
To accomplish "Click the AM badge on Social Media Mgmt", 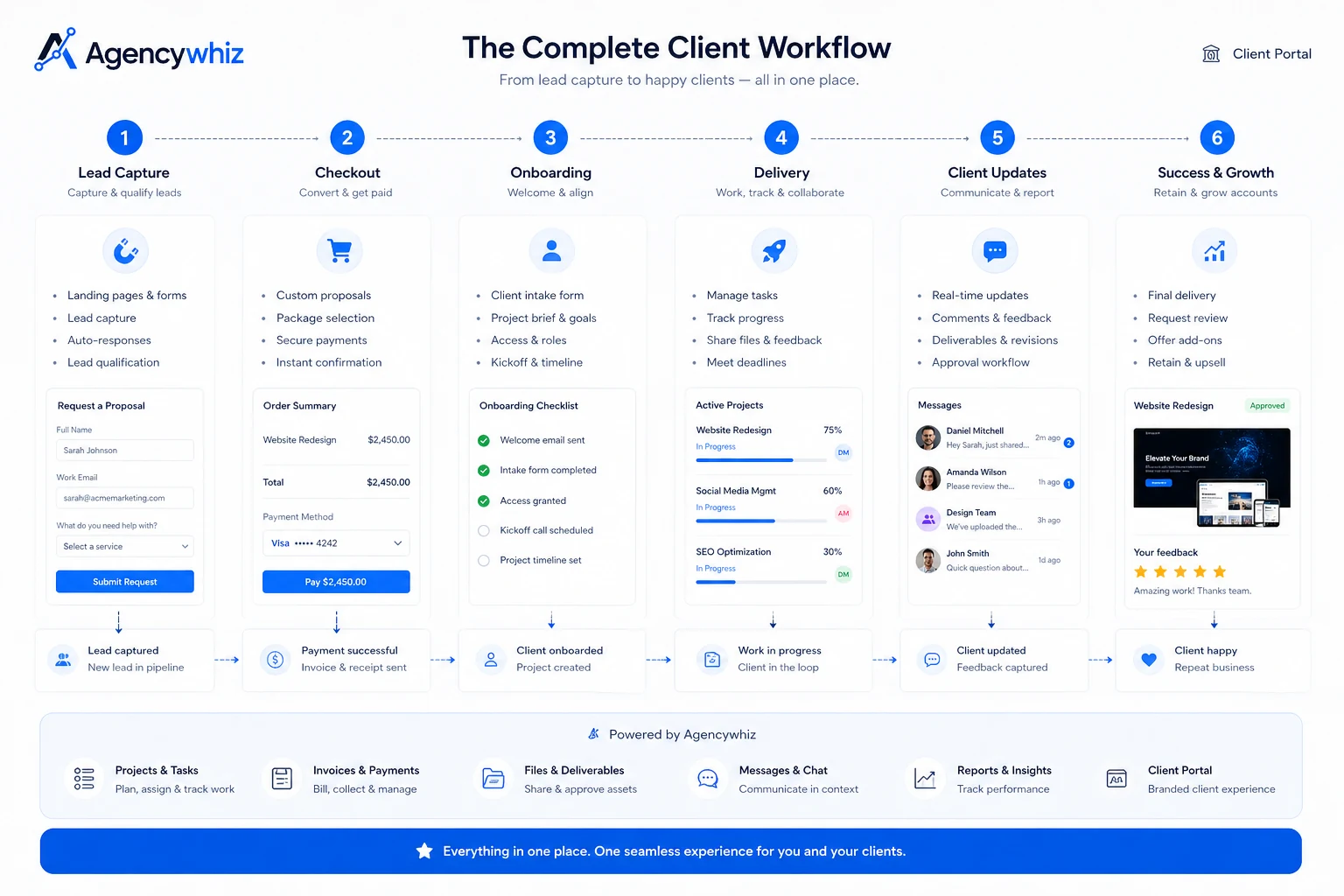I will [x=843, y=514].
